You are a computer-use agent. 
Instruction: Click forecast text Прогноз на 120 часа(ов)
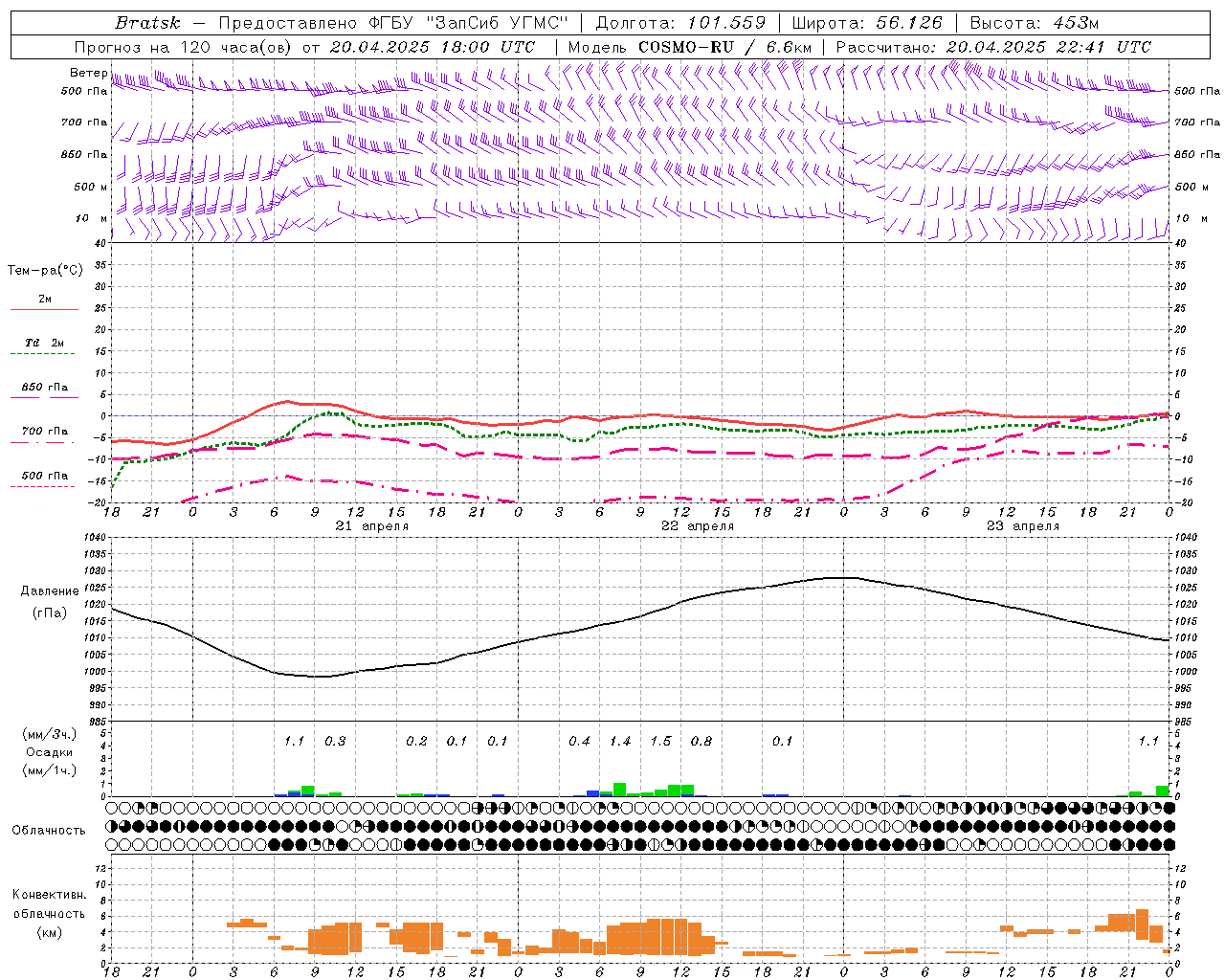pyautogui.click(x=184, y=47)
